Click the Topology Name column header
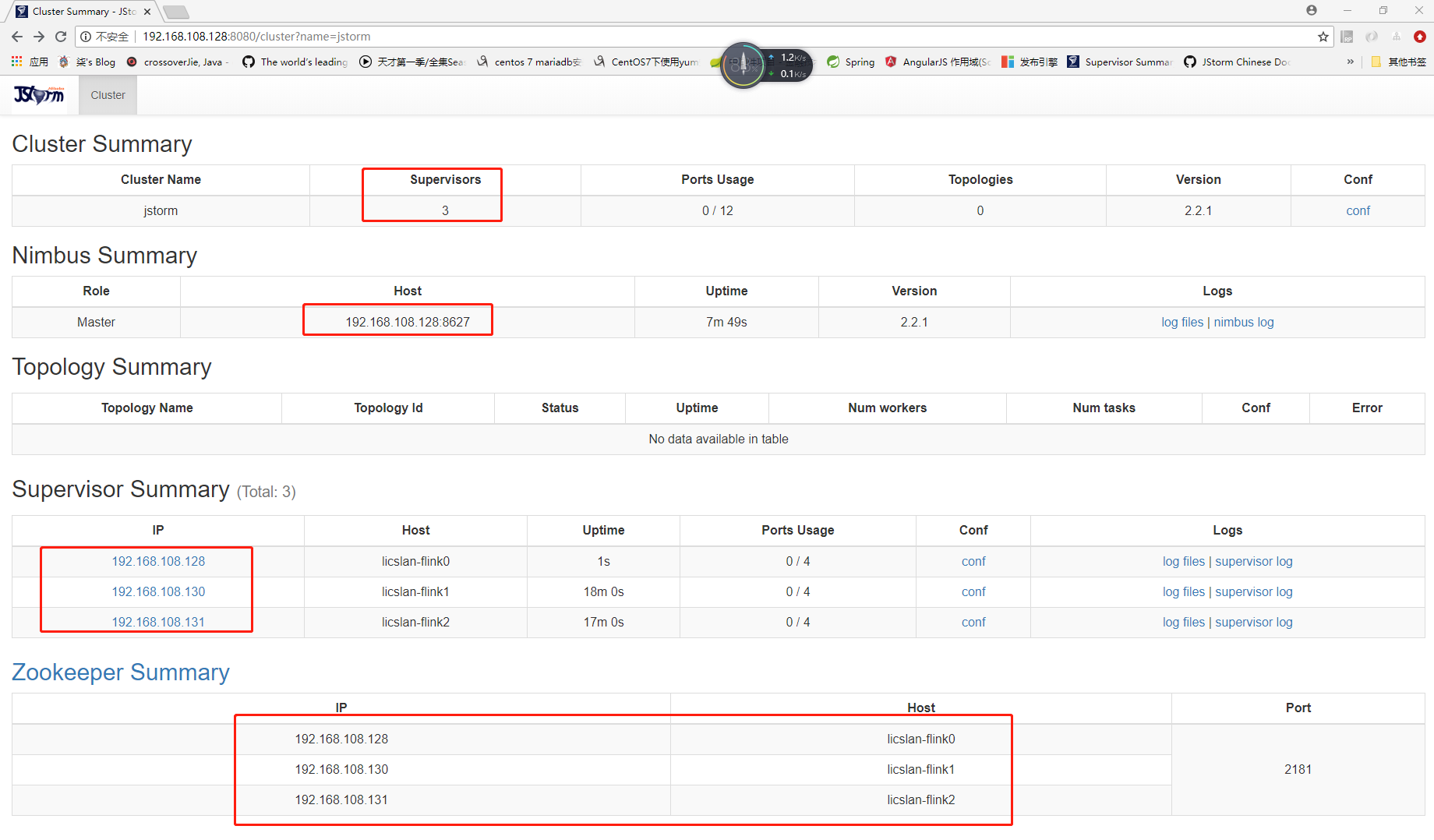The width and height of the screenshot is (1434, 840). [147, 408]
